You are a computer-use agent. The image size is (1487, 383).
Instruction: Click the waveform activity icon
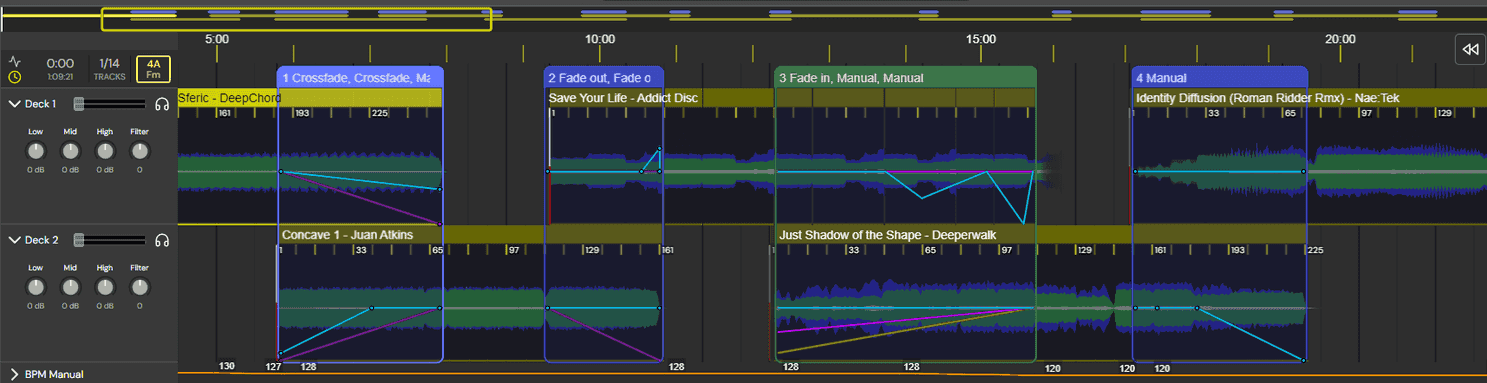(x=15, y=62)
